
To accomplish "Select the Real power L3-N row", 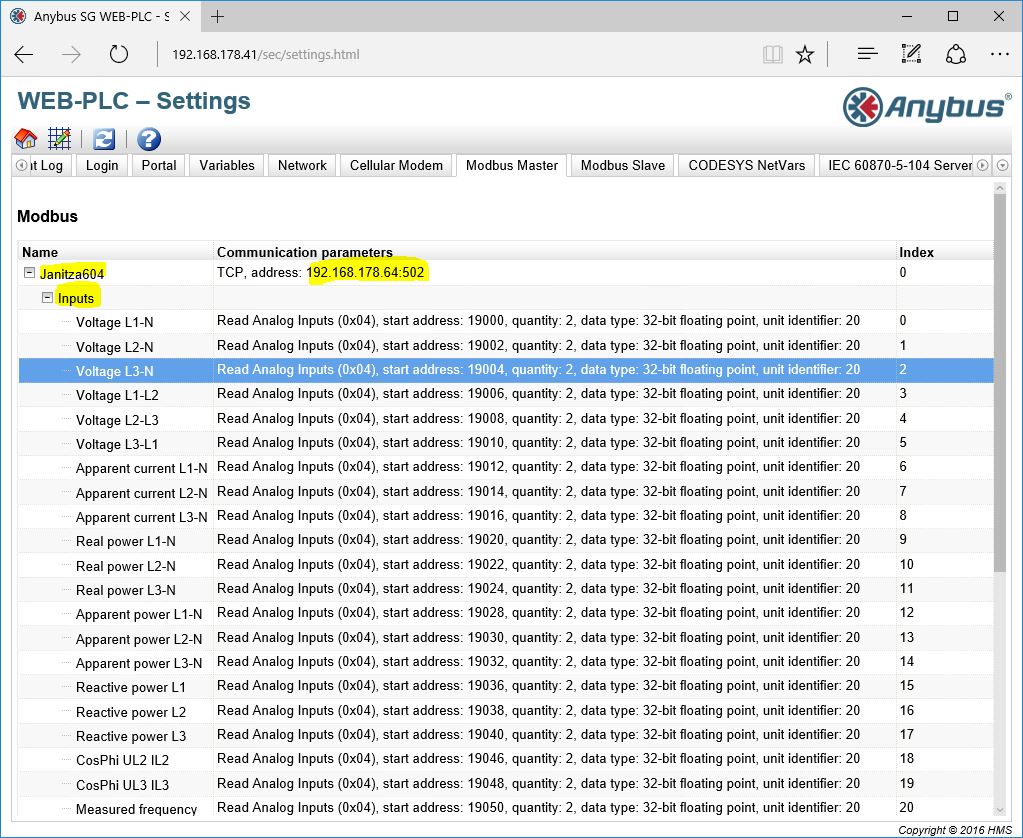I will (506, 589).
